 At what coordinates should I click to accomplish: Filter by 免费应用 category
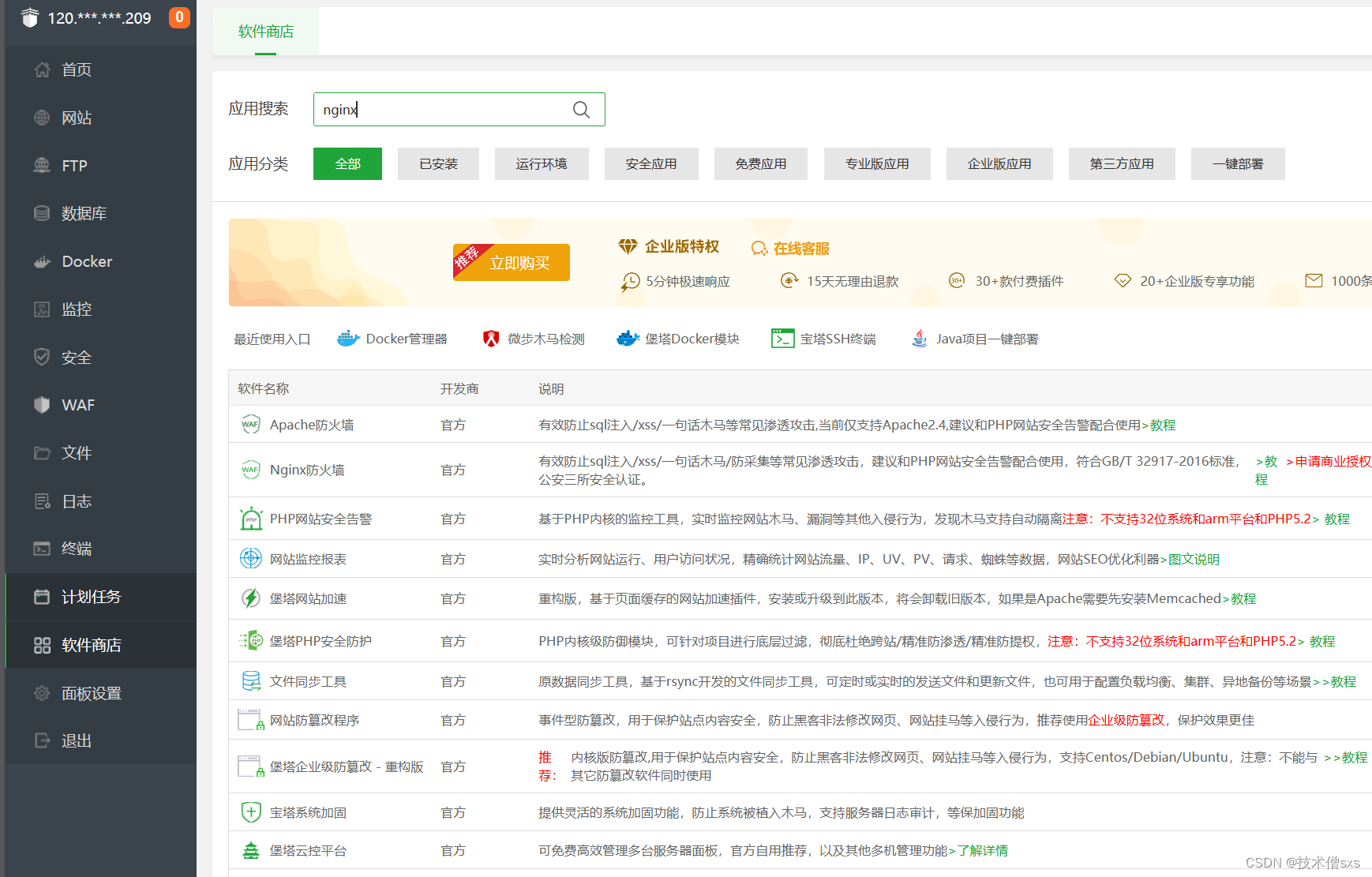(x=761, y=163)
